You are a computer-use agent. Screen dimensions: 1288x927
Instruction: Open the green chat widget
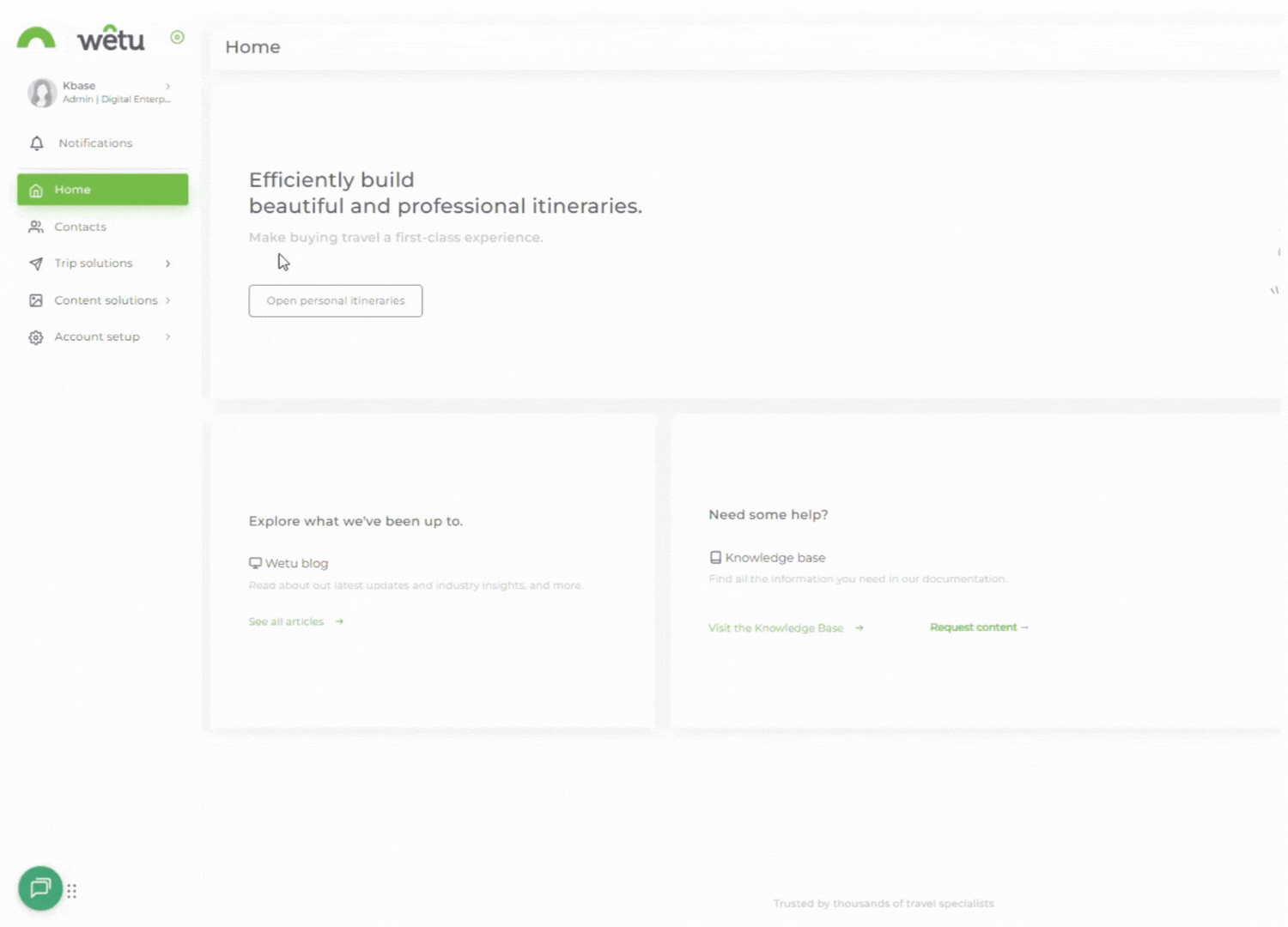pyautogui.click(x=40, y=888)
